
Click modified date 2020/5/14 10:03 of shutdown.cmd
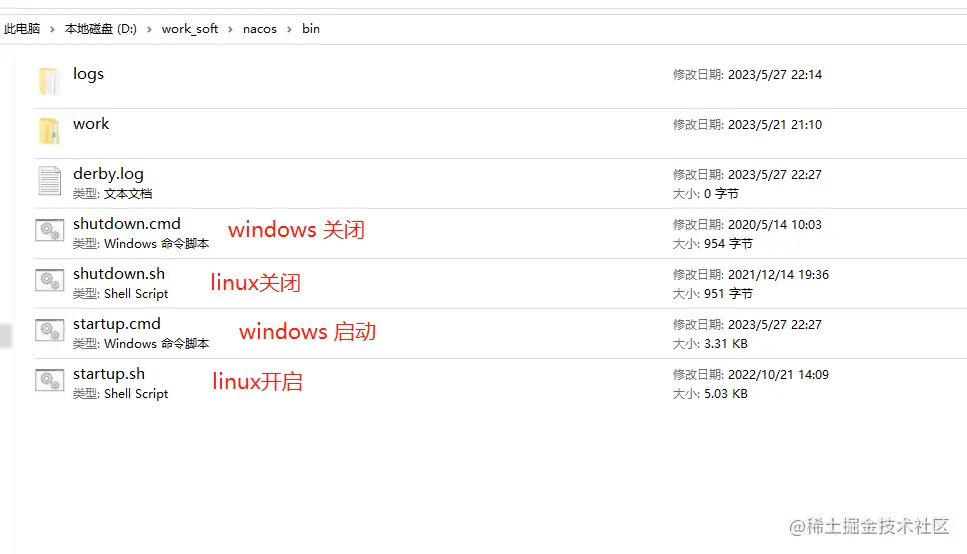point(775,225)
